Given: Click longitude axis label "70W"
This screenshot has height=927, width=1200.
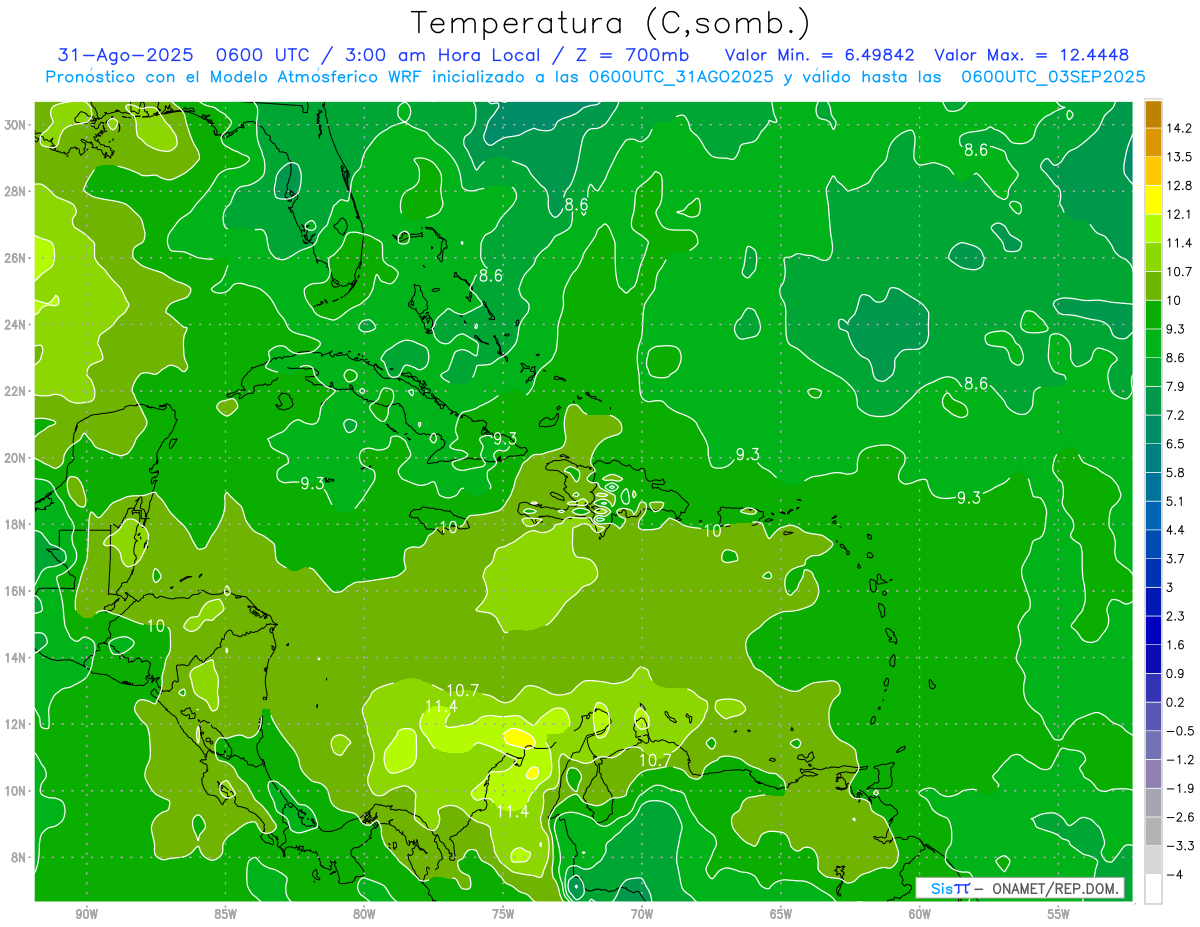Looking at the screenshot, I should click(x=642, y=914).
